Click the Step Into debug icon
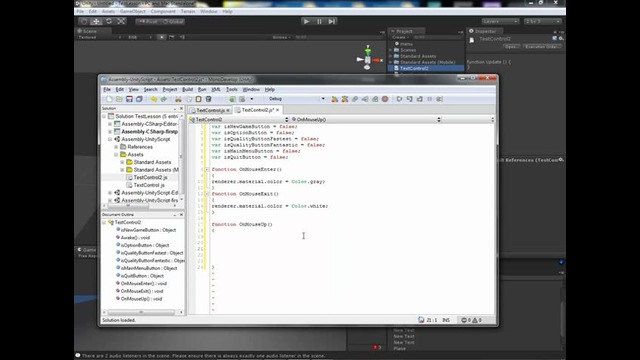The width and height of the screenshot is (640, 360). click(x=409, y=99)
